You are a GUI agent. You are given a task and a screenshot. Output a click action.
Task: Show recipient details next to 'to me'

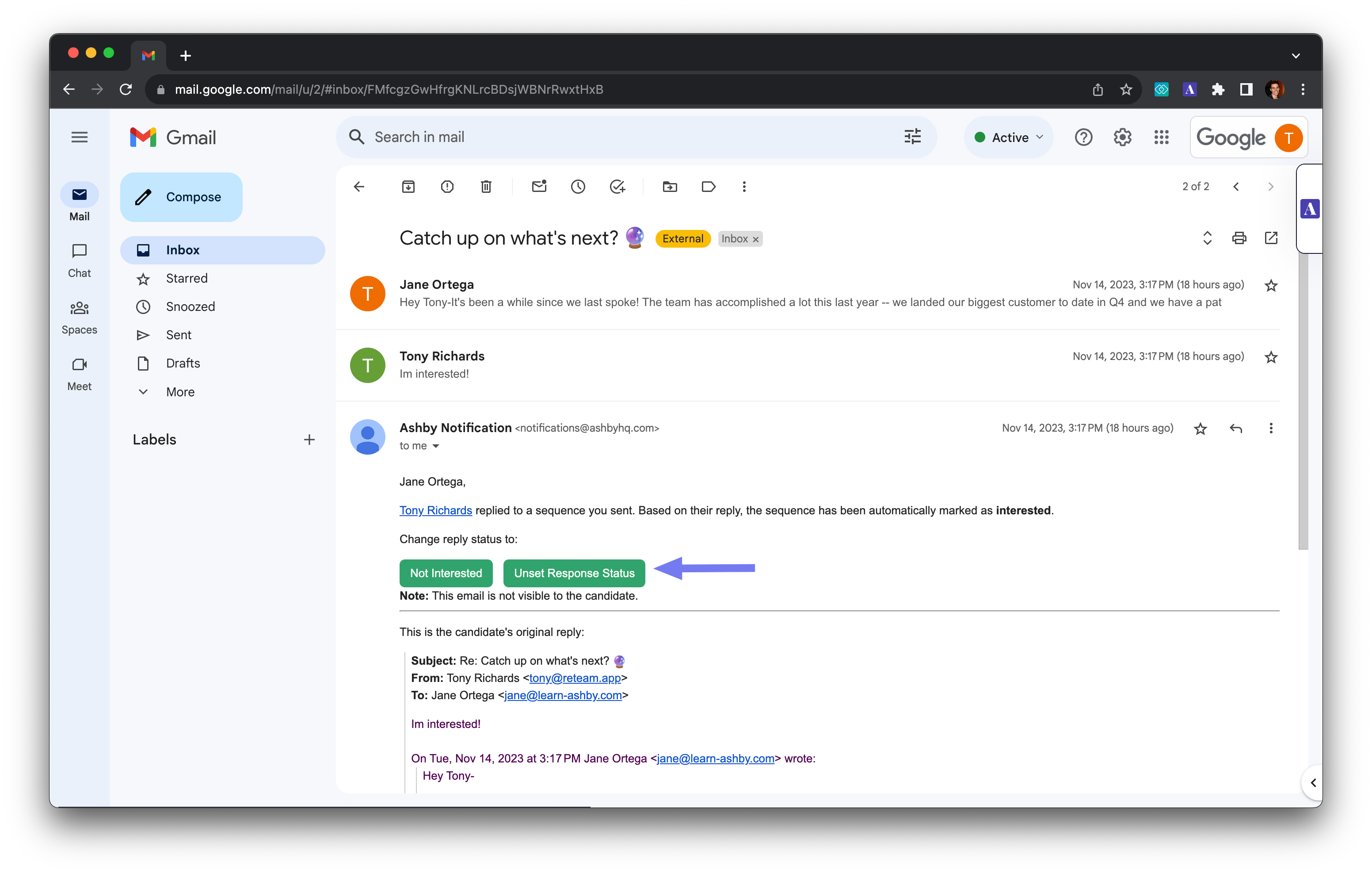click(436, 447)
